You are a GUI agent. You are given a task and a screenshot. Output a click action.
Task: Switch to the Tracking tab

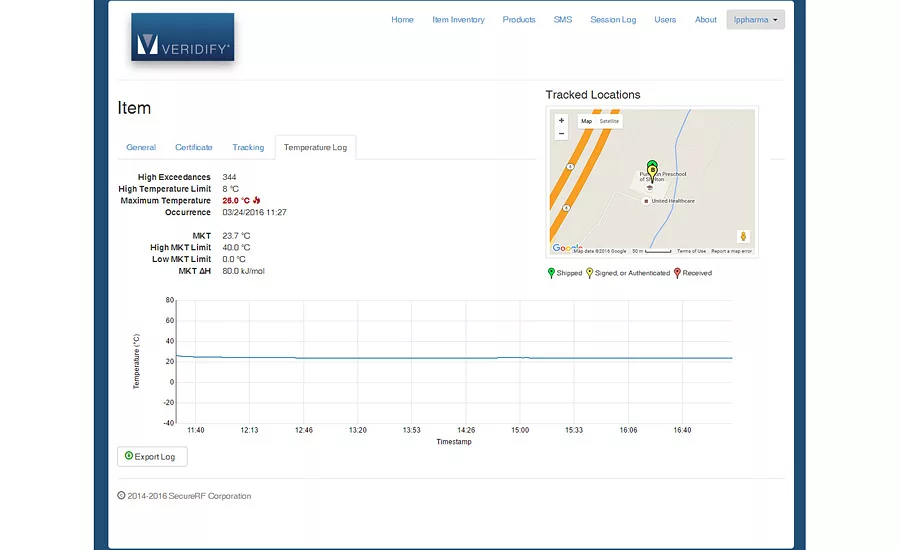coord(248,148)
